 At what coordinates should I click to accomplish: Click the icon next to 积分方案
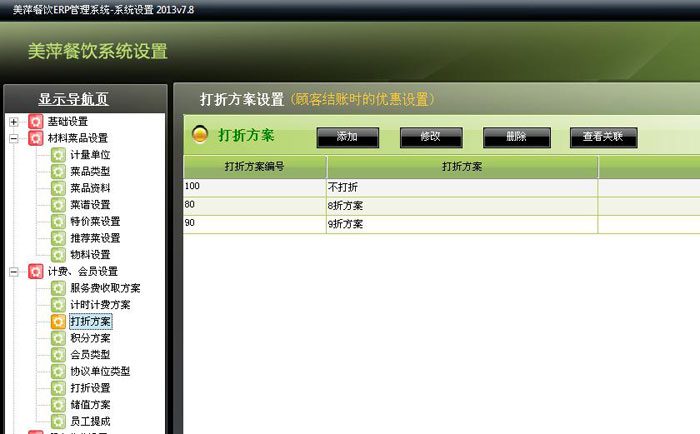click(x=58, y=338)
